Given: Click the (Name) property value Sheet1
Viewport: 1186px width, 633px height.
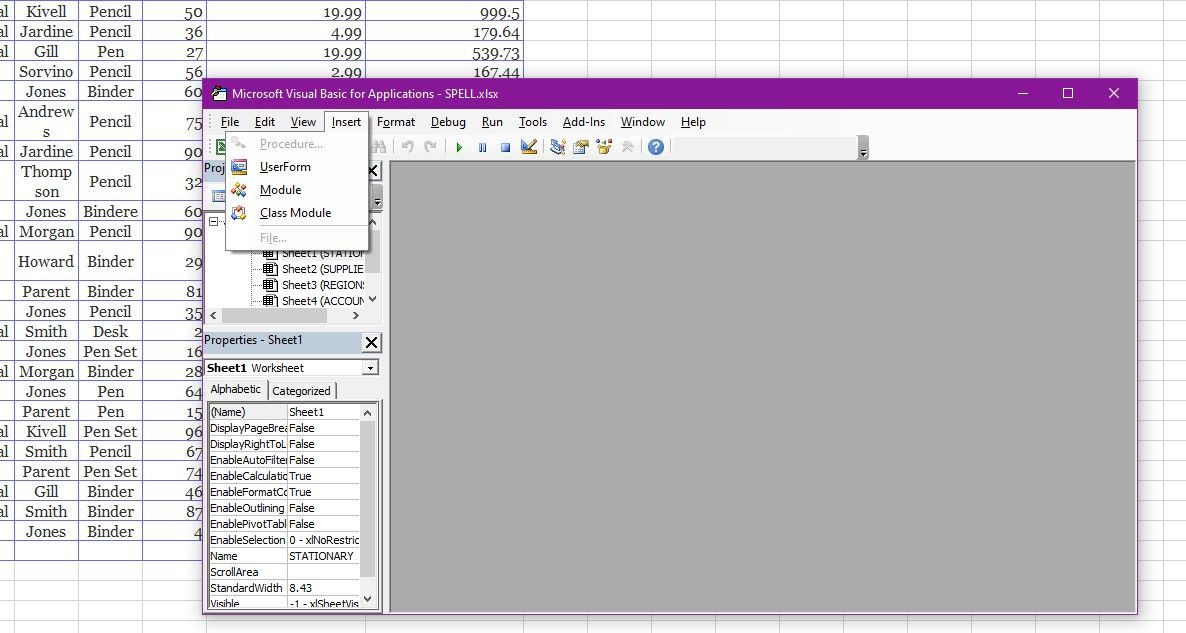Looking at the screenshot, I should click(323, 412).
